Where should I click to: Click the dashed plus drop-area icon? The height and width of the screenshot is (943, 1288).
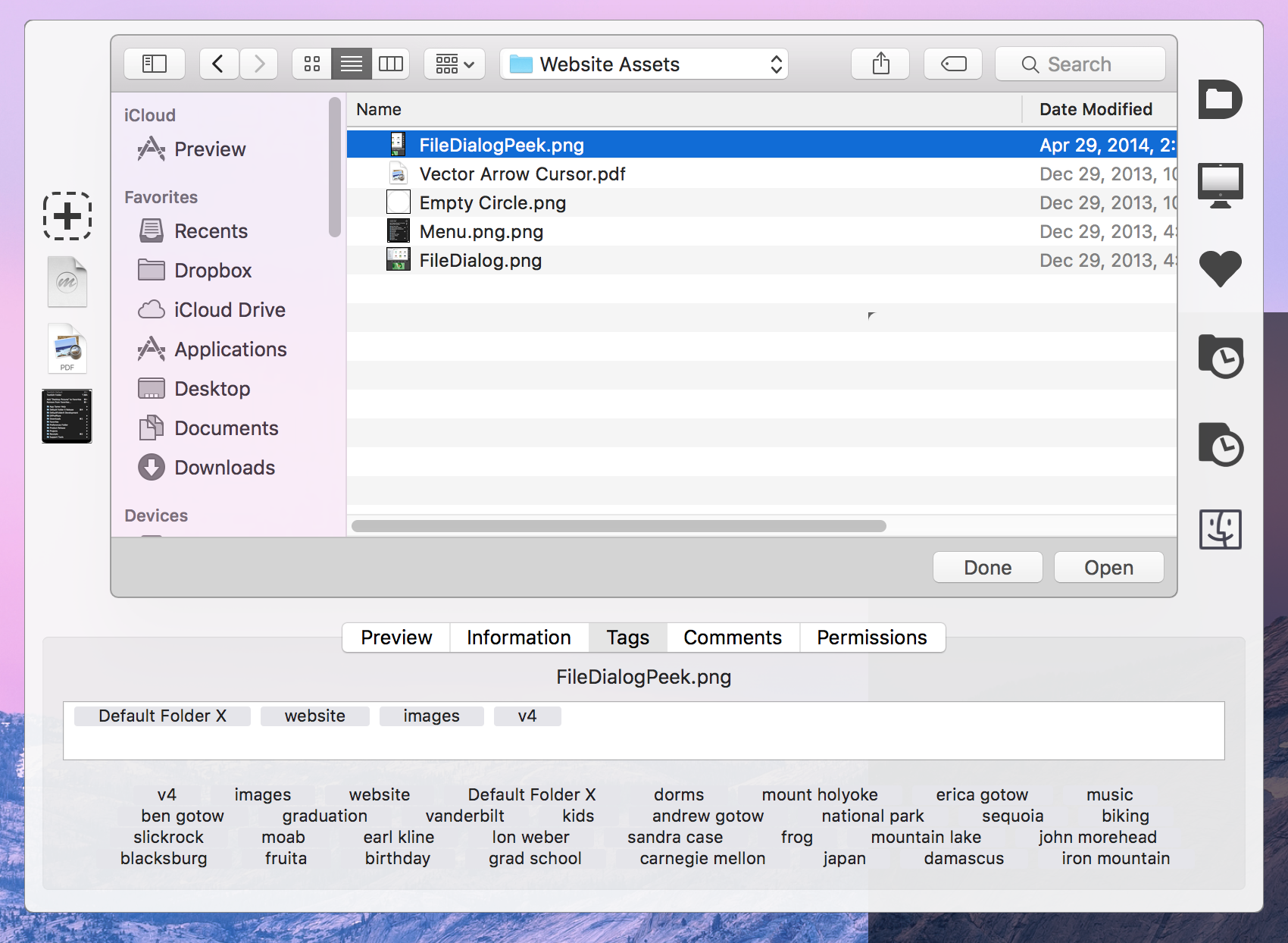(67, 216)
